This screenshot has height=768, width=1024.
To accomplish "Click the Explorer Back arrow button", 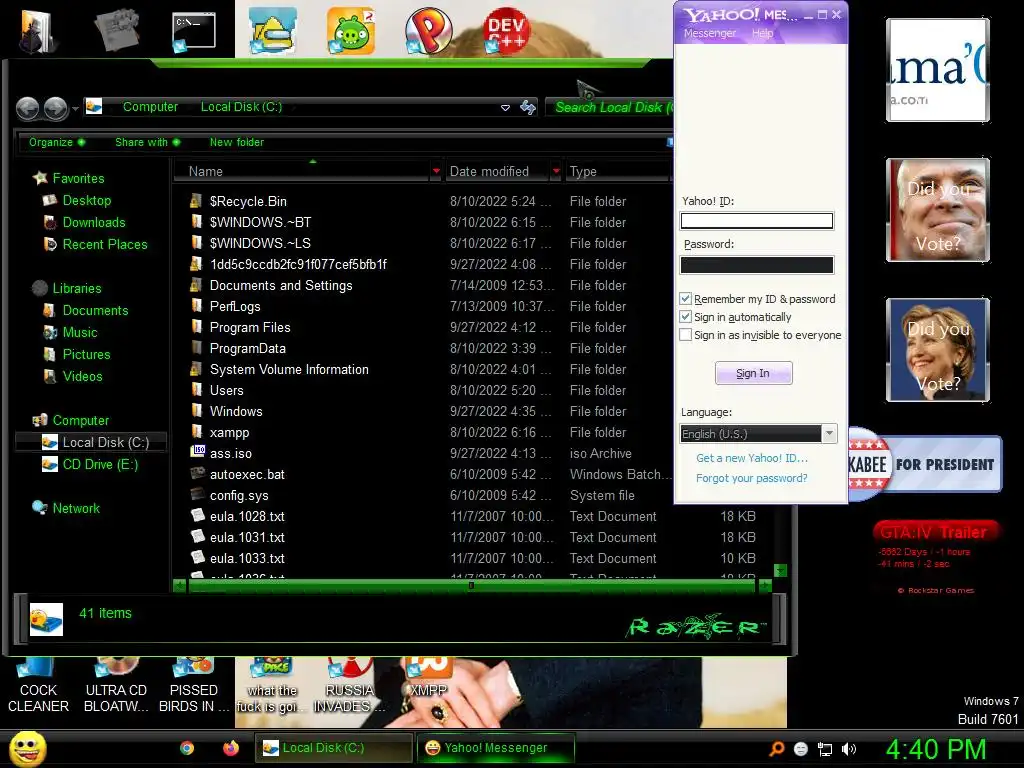I will coord(27,108).
